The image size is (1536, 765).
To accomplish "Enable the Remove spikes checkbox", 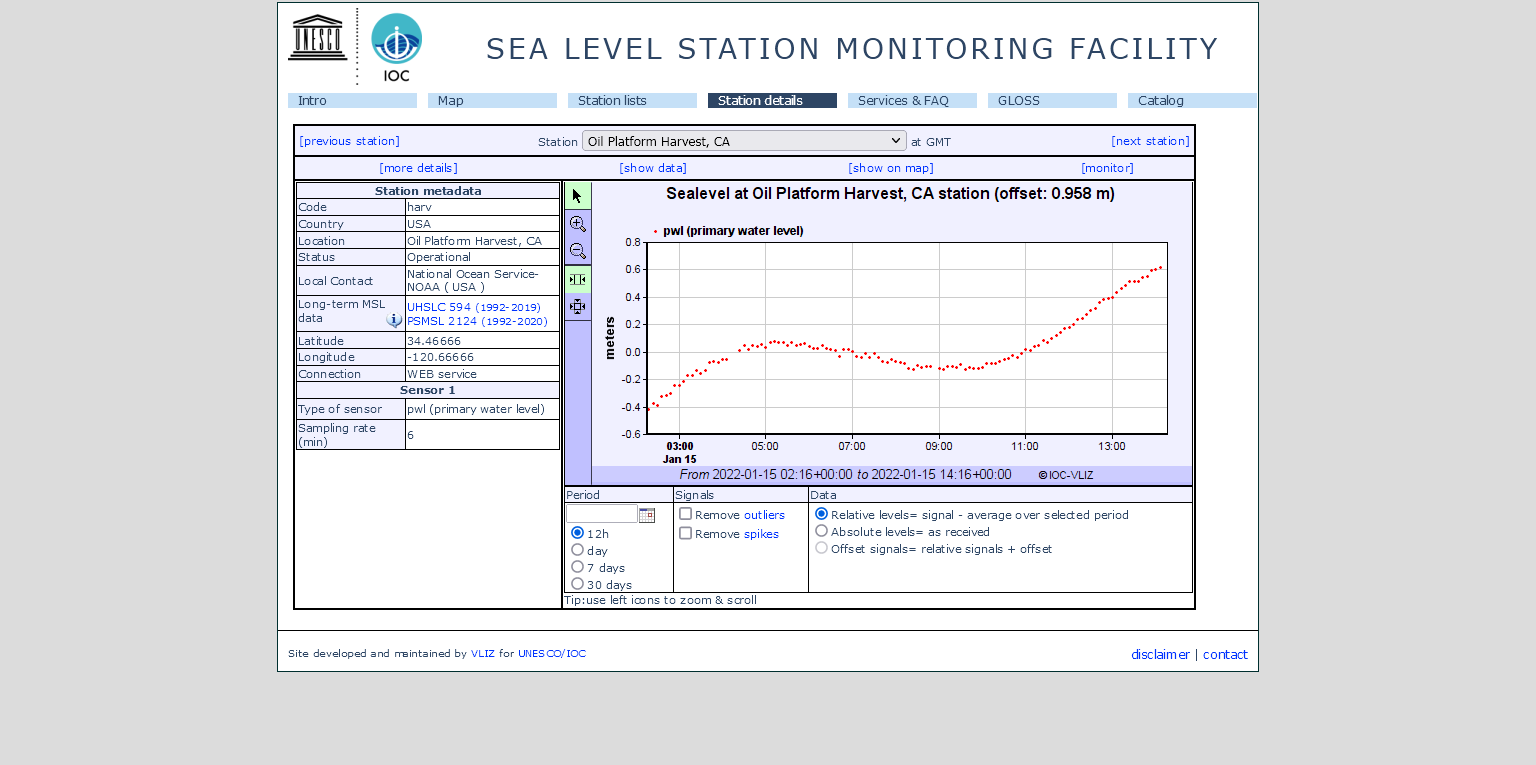I will [x=685, y=533].
